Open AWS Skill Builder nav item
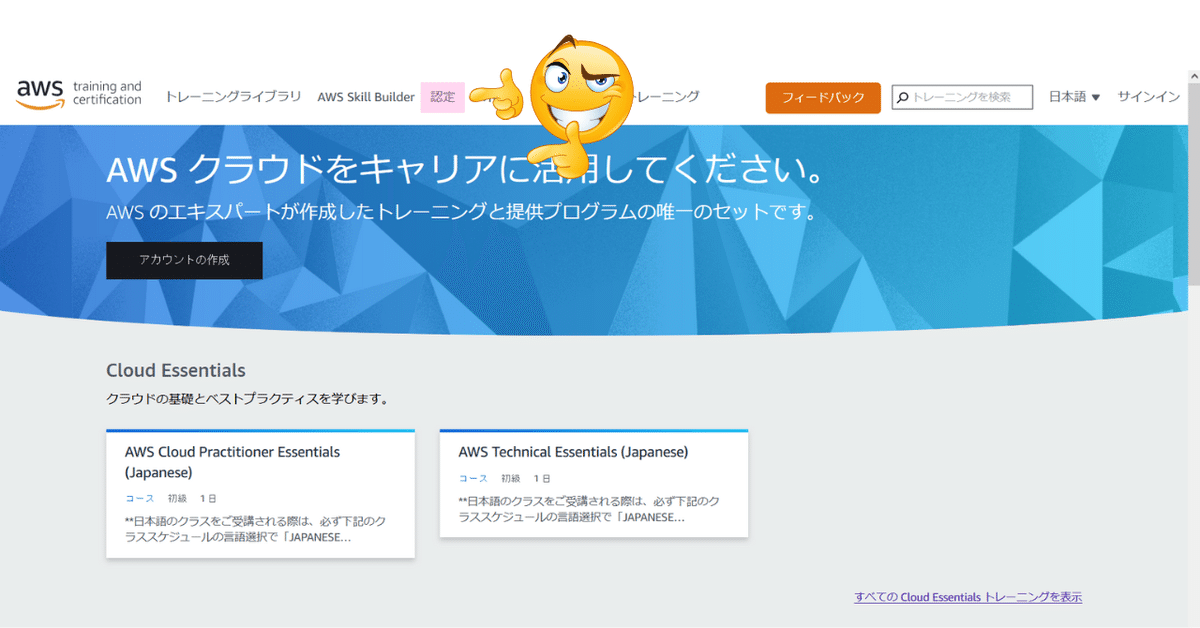This screenshot has width=1200, height=628. click(x=366, y=97)
